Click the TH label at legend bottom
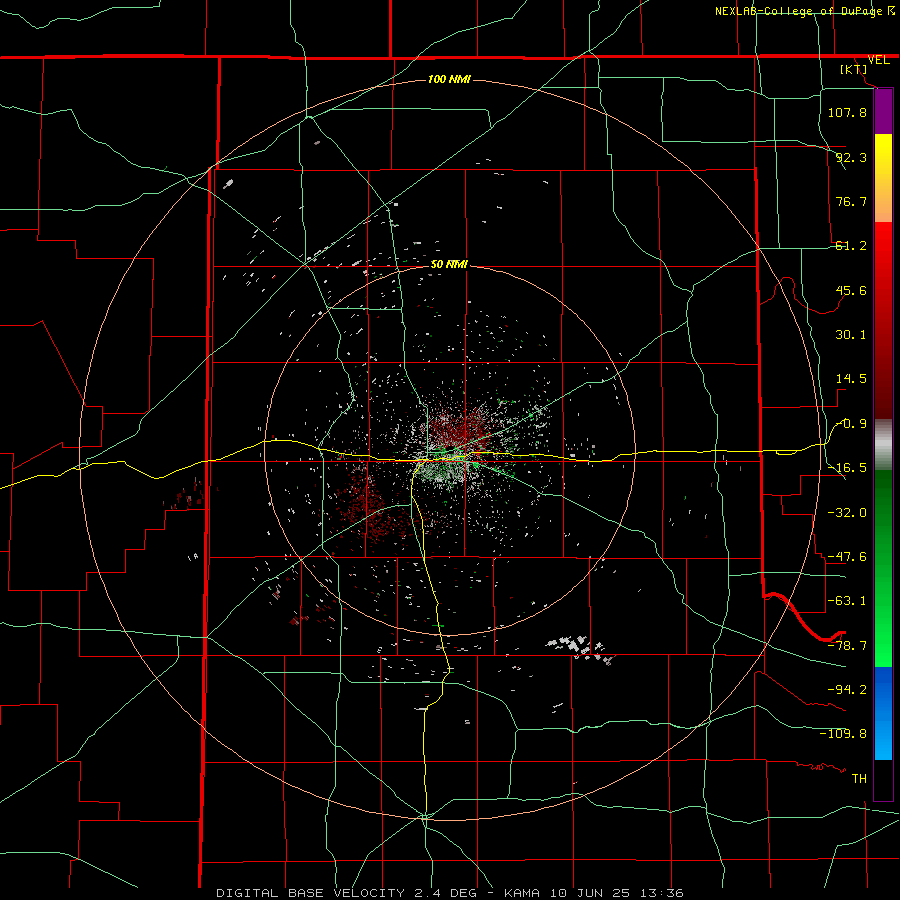 (x=859, y=779)
